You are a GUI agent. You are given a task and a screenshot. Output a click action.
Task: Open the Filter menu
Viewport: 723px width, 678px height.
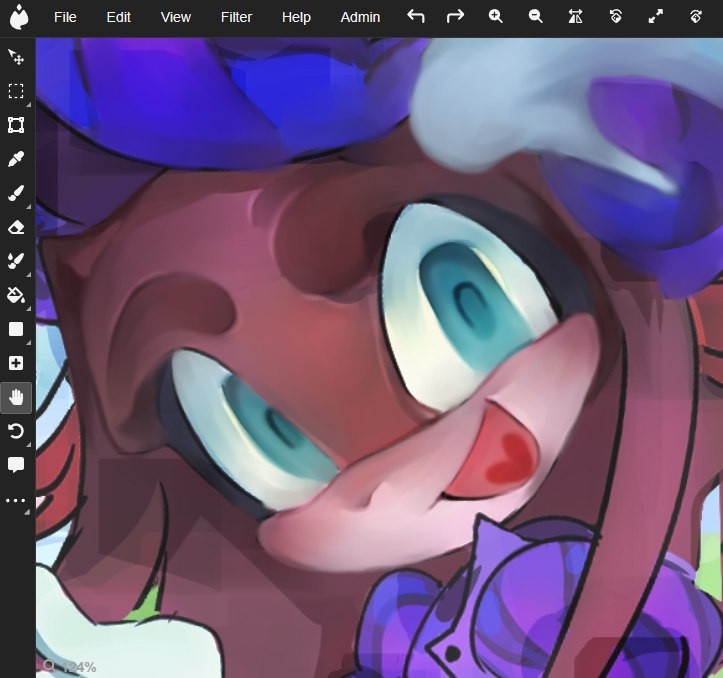tap(236, 17)
